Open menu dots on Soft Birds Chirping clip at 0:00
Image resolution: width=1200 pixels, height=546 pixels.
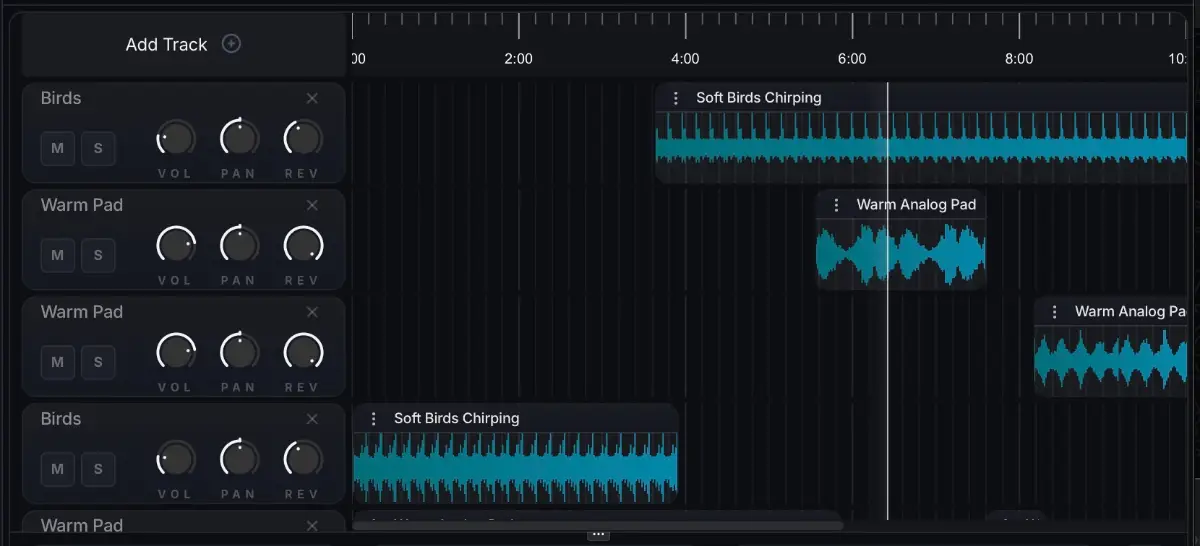tap(374, 419)
